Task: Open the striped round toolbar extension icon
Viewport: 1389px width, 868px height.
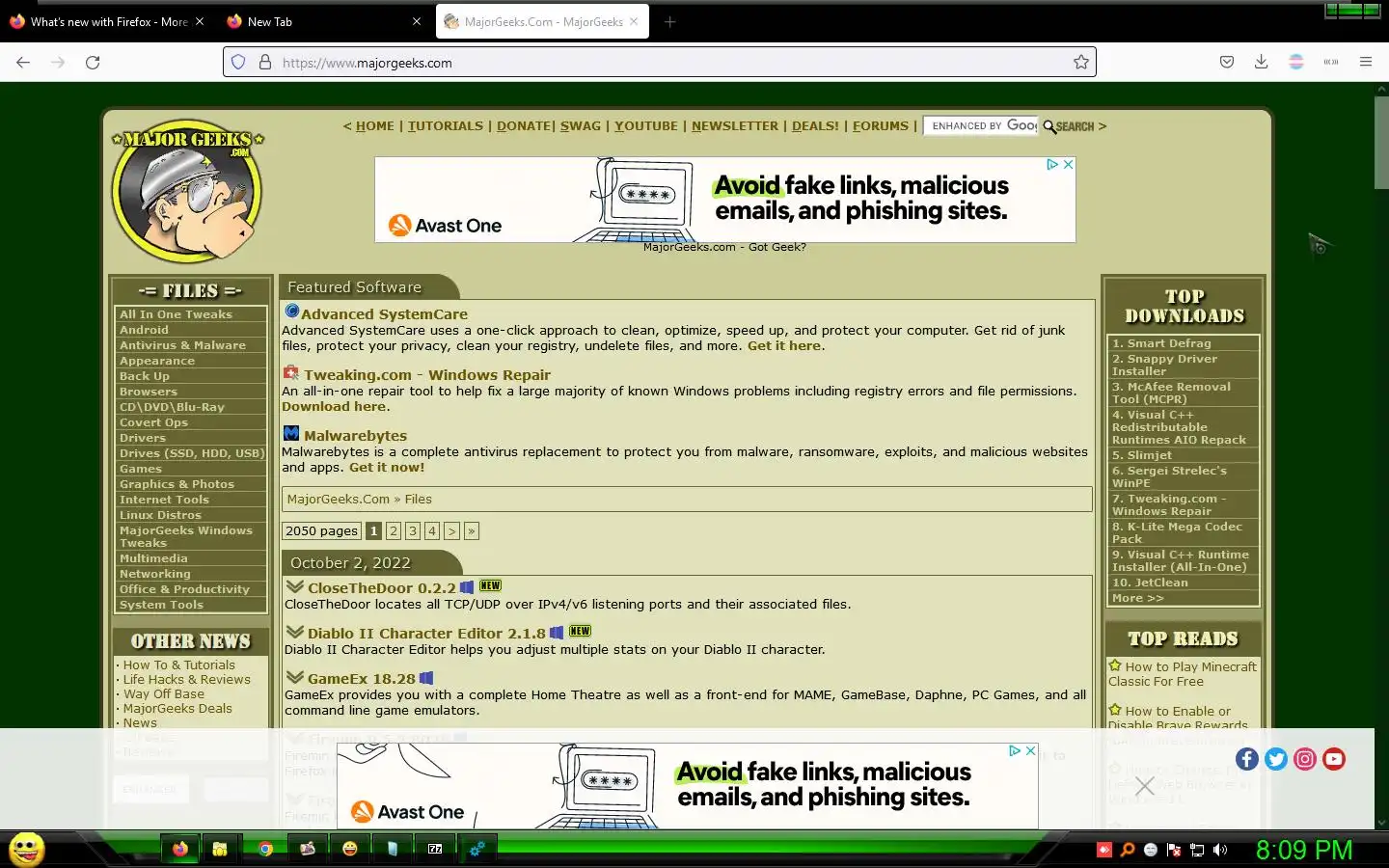Action: coord(1296,62)
